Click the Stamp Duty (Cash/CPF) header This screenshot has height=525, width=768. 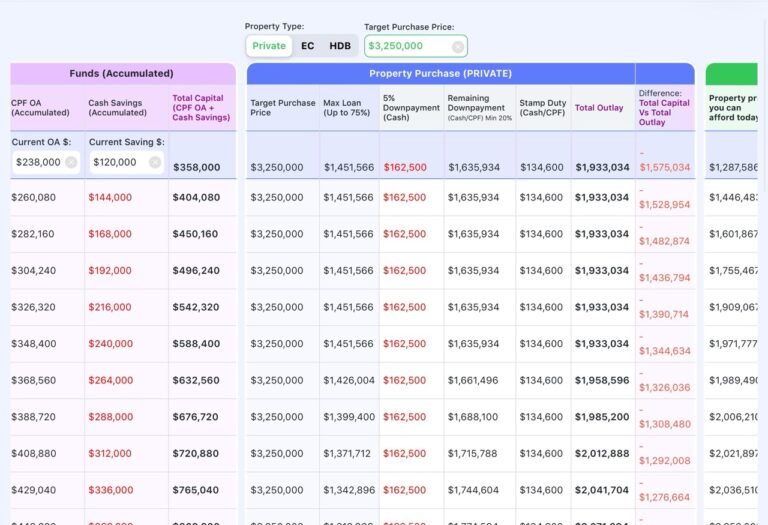click(543, 108)
